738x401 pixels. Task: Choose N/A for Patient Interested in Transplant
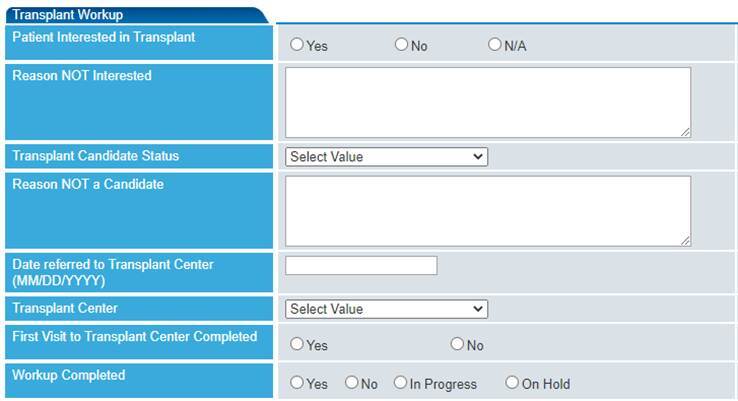[x=494, y=45]
